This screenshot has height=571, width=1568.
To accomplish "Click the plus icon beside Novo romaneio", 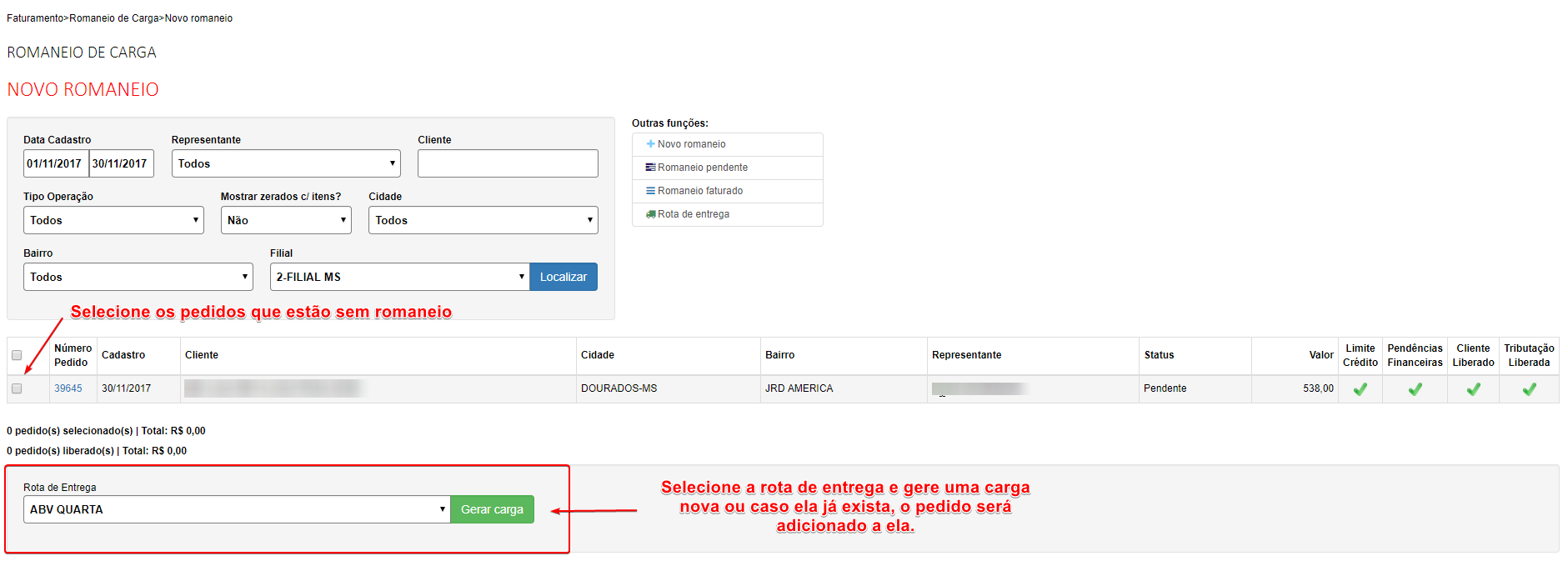I will tap(650, 144).
